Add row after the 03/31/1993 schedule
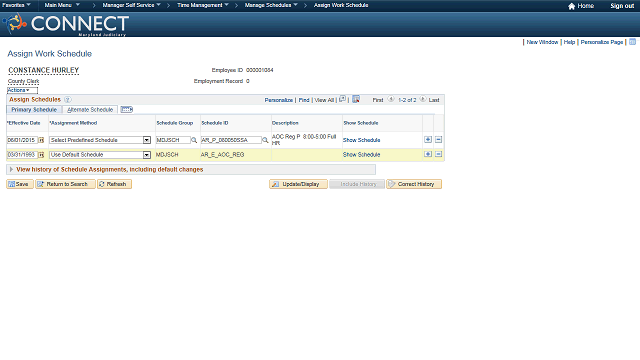The height and width of the screenshot is (360, 640). [x=428, y=154]
